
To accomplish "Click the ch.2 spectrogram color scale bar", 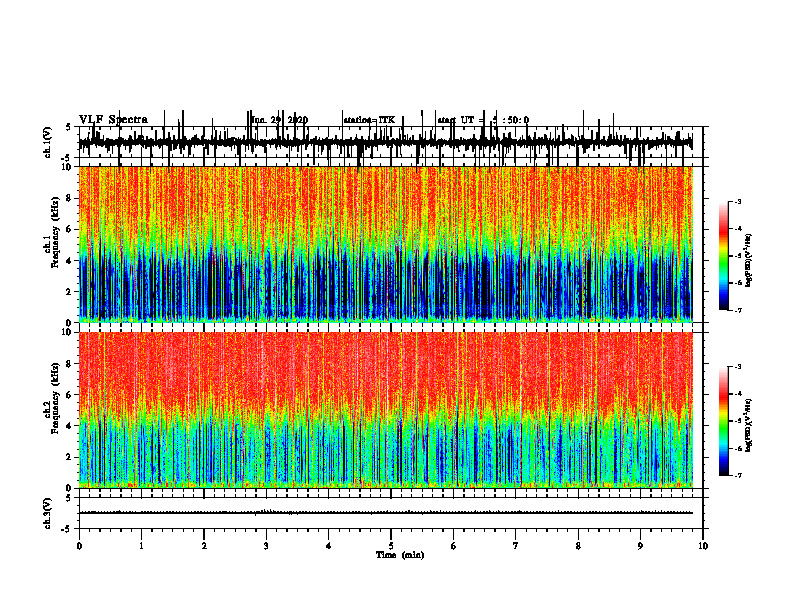I will pyautogui.click(x=724, y=421).
